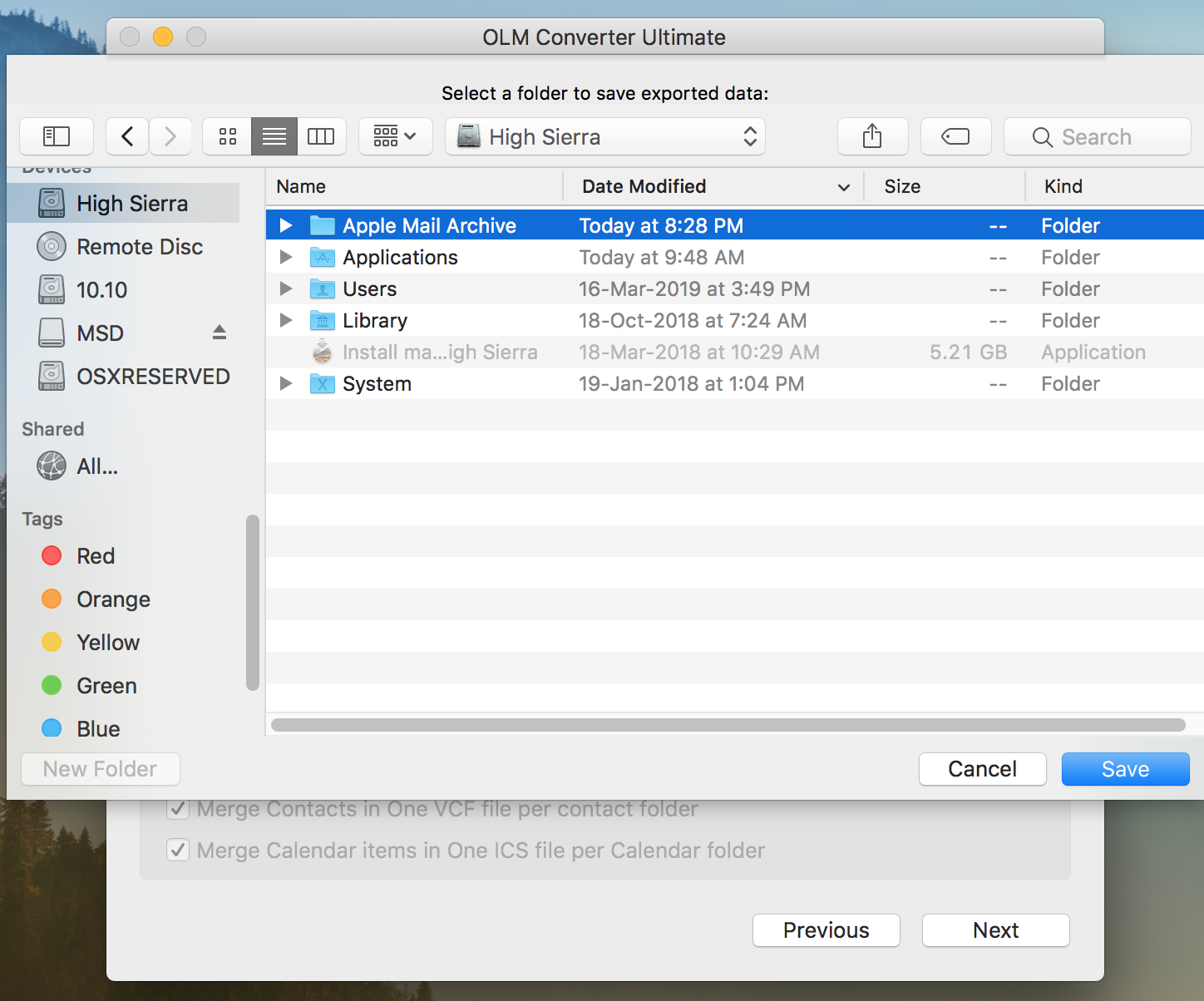Viewport: 1204px width, 1001px height.
Task: Eject the MSD drive
Action: point(220,333)
